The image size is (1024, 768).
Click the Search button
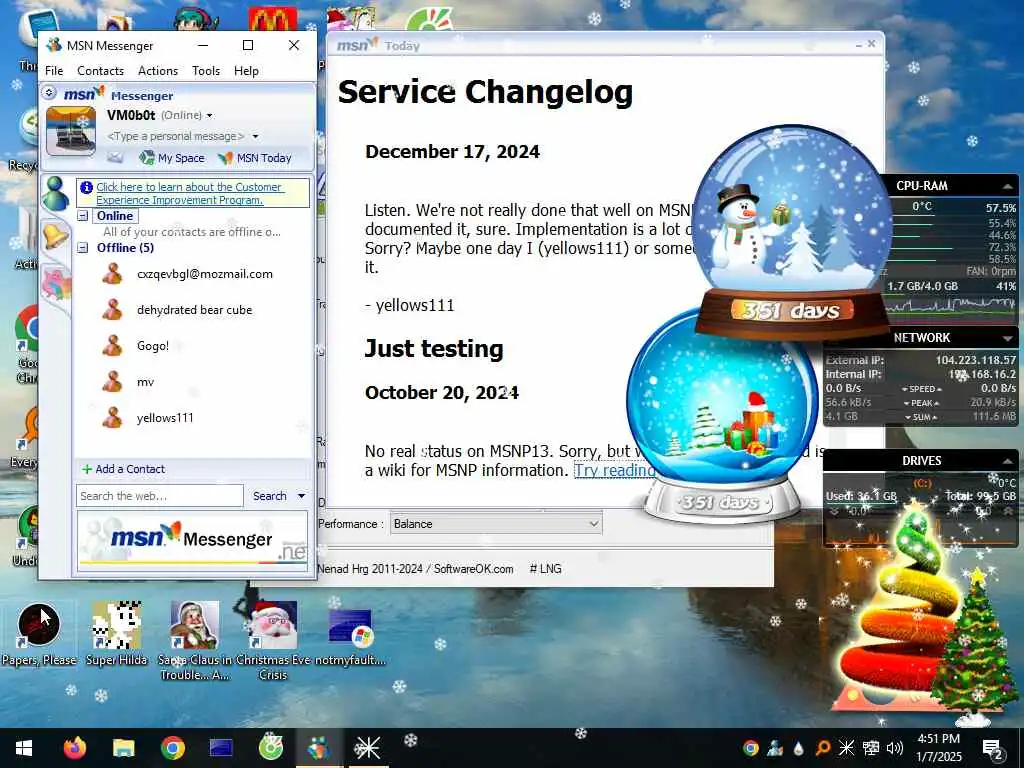click(270, 496)
